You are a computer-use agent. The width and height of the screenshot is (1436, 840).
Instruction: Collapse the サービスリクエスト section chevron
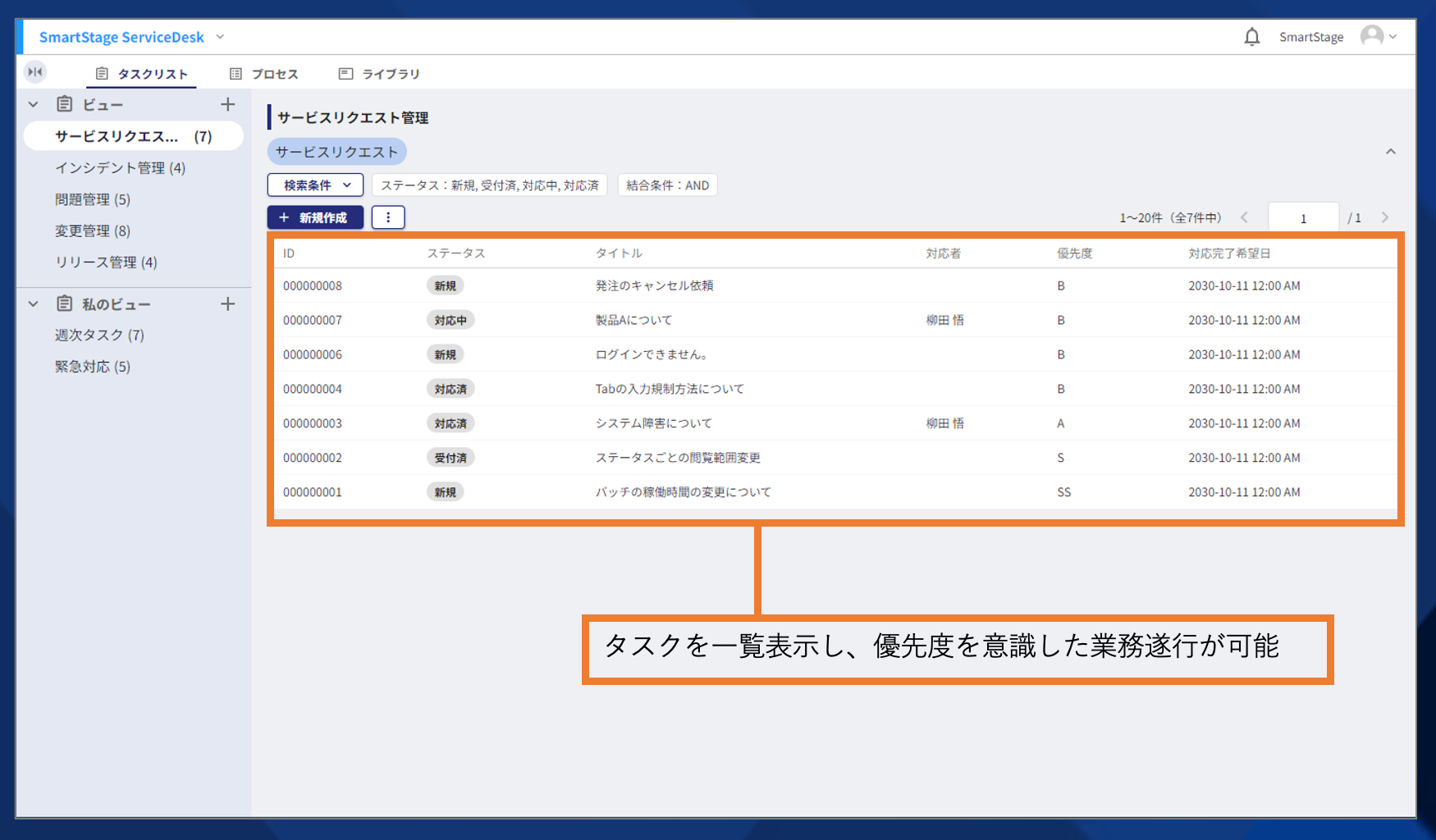click(x=1391, y=152)
